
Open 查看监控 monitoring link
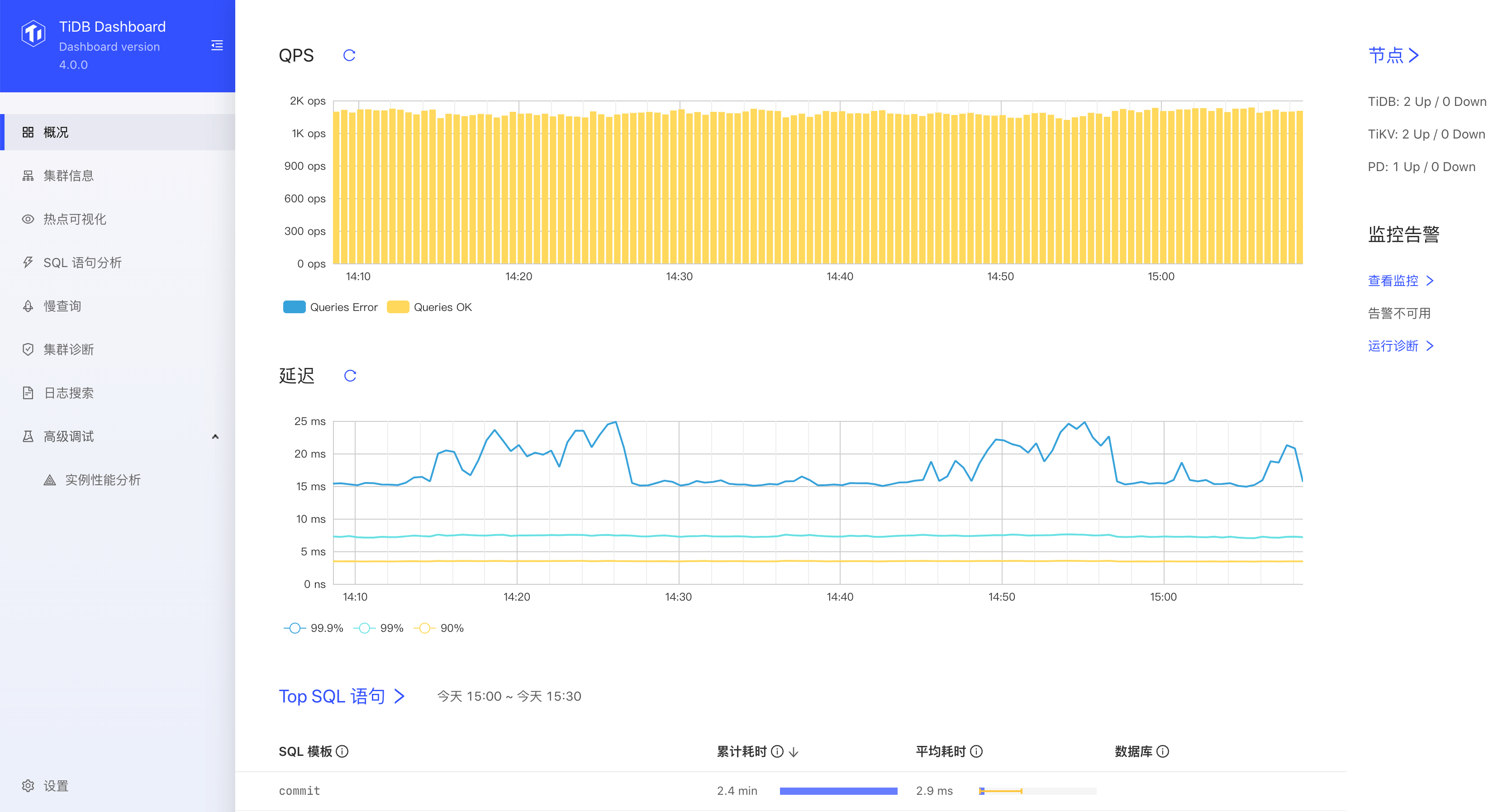[x=1401, y=281]
